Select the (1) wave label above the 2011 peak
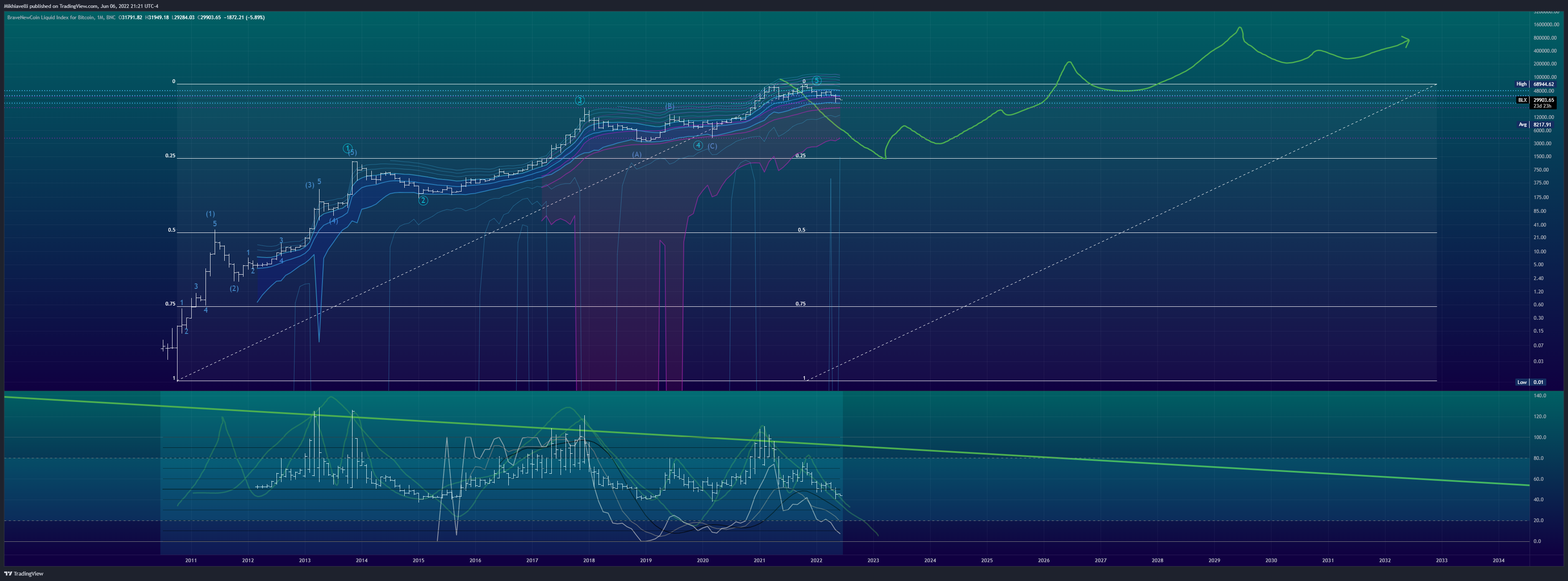1568x581 pixels. click(x=210, y=214)
